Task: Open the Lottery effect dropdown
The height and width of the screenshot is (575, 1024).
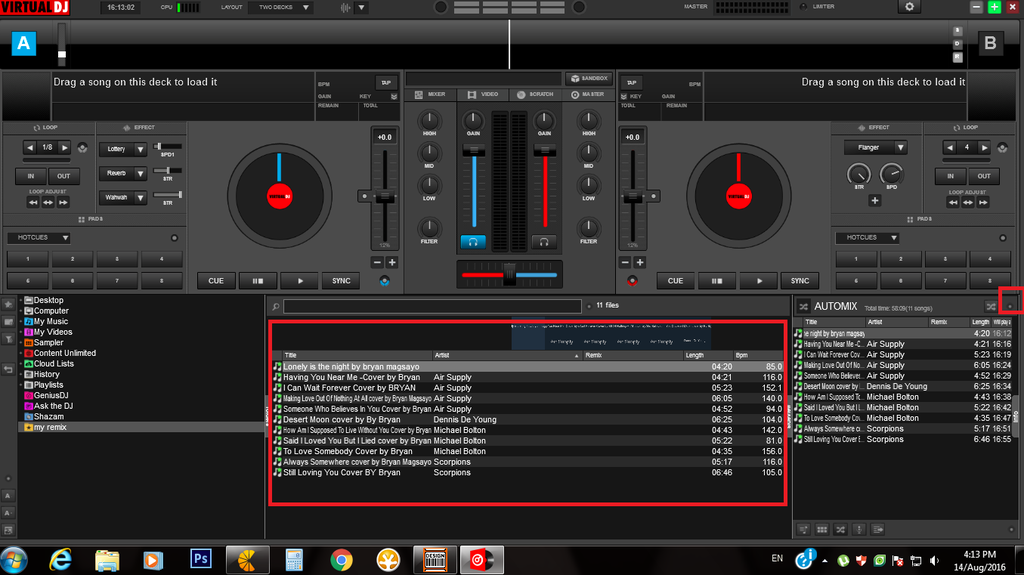Action: coord(124,149)
